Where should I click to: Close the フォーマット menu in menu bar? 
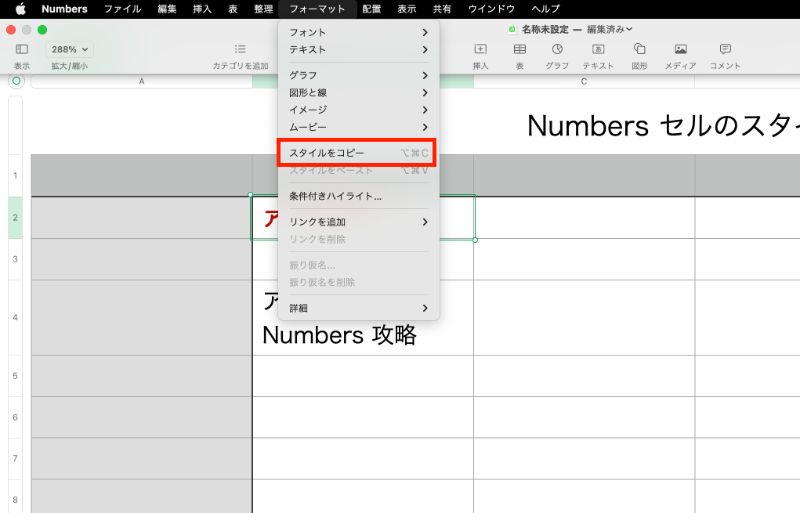(317, 9)
